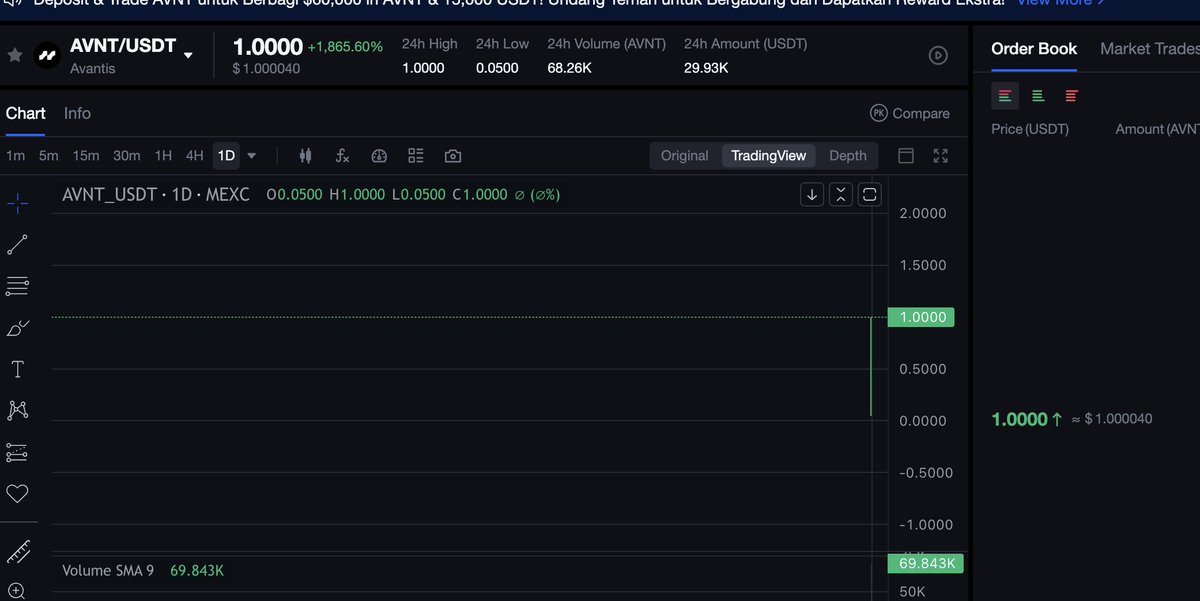
Task: Collapse the chart pane with the double-chevron button
Action: [x=841, y=194]
